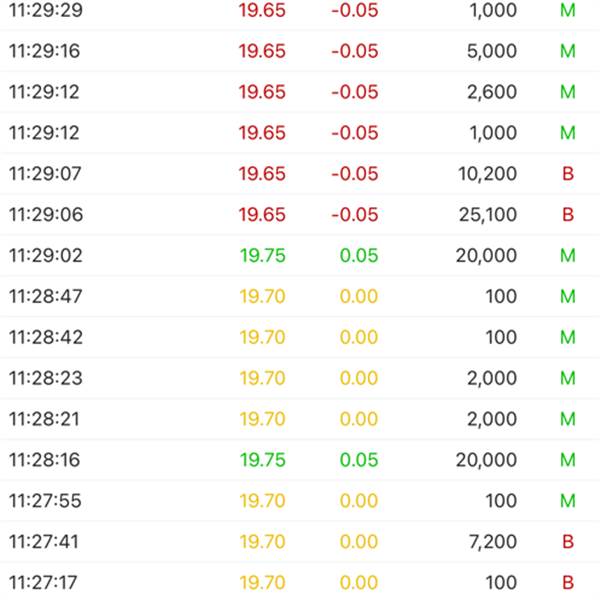The width and height of the screenshot is (600, 600).
Task: Click the 2,000 volume at 11:28:21
Action: coord(492,419)
